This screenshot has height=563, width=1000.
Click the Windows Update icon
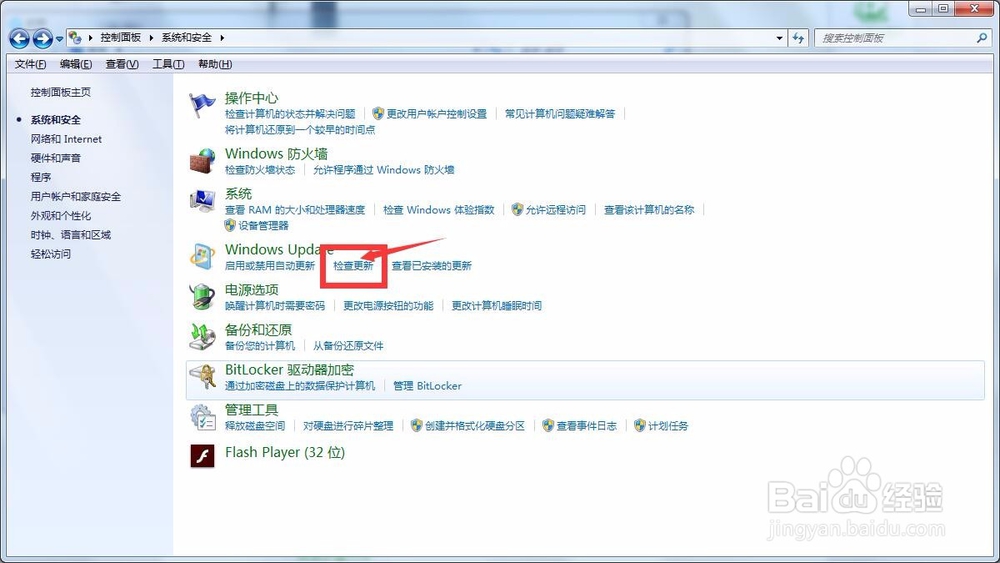[x=202, y=256]
